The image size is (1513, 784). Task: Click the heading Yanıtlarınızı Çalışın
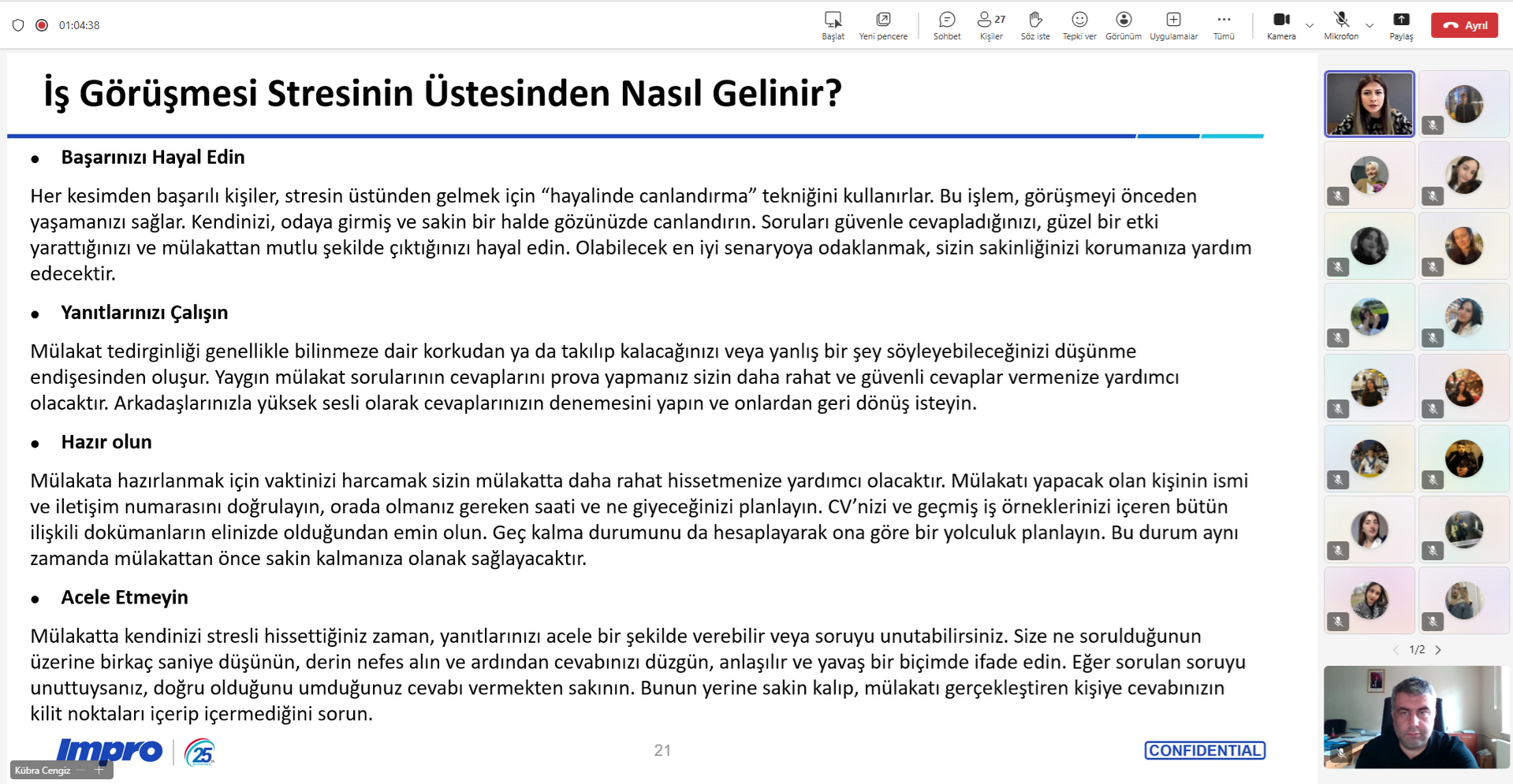pyautogui.click(x=144, y=313)
